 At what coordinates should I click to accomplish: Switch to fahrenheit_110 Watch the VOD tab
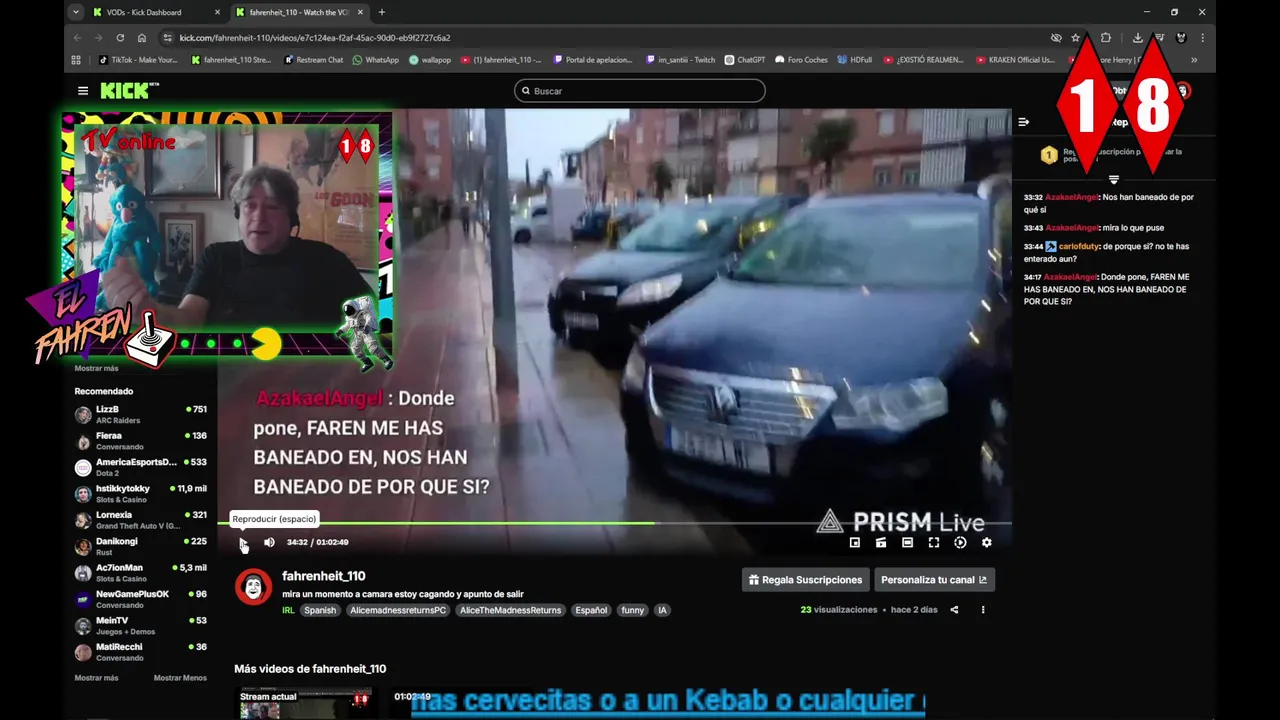[298, 12]
